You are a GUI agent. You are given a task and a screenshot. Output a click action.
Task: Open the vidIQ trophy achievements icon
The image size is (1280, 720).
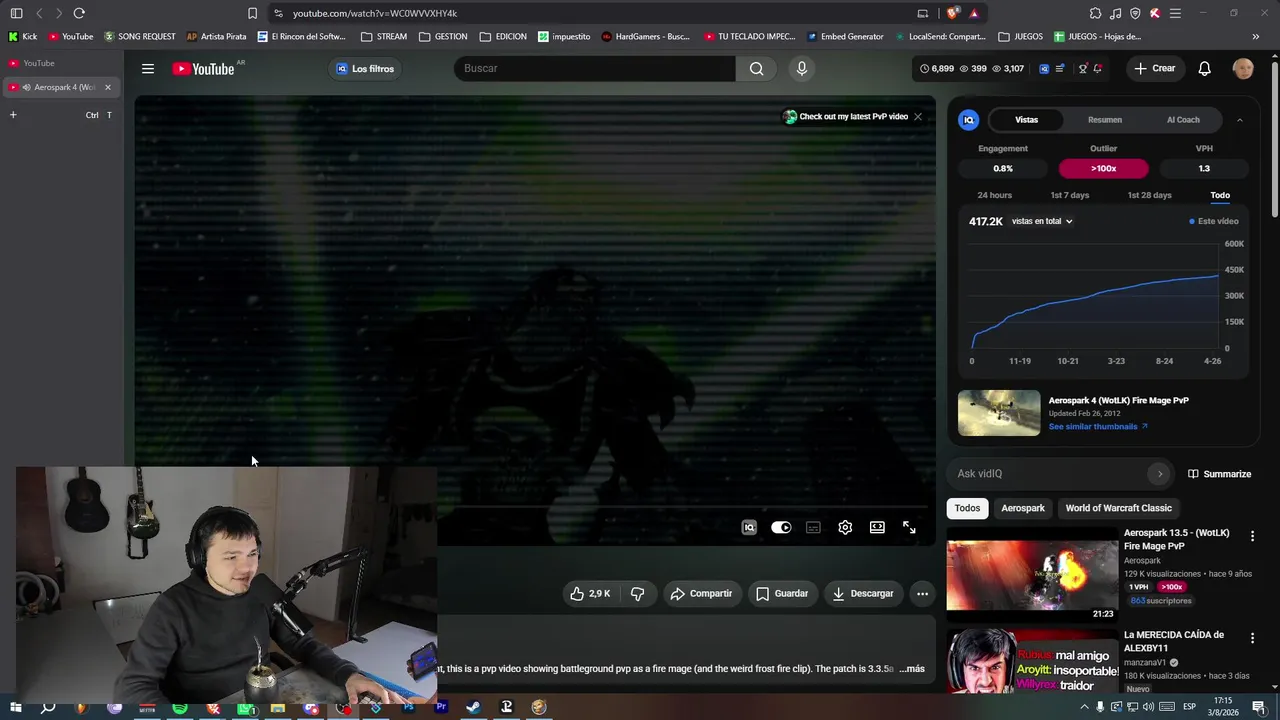(1082, 69)
